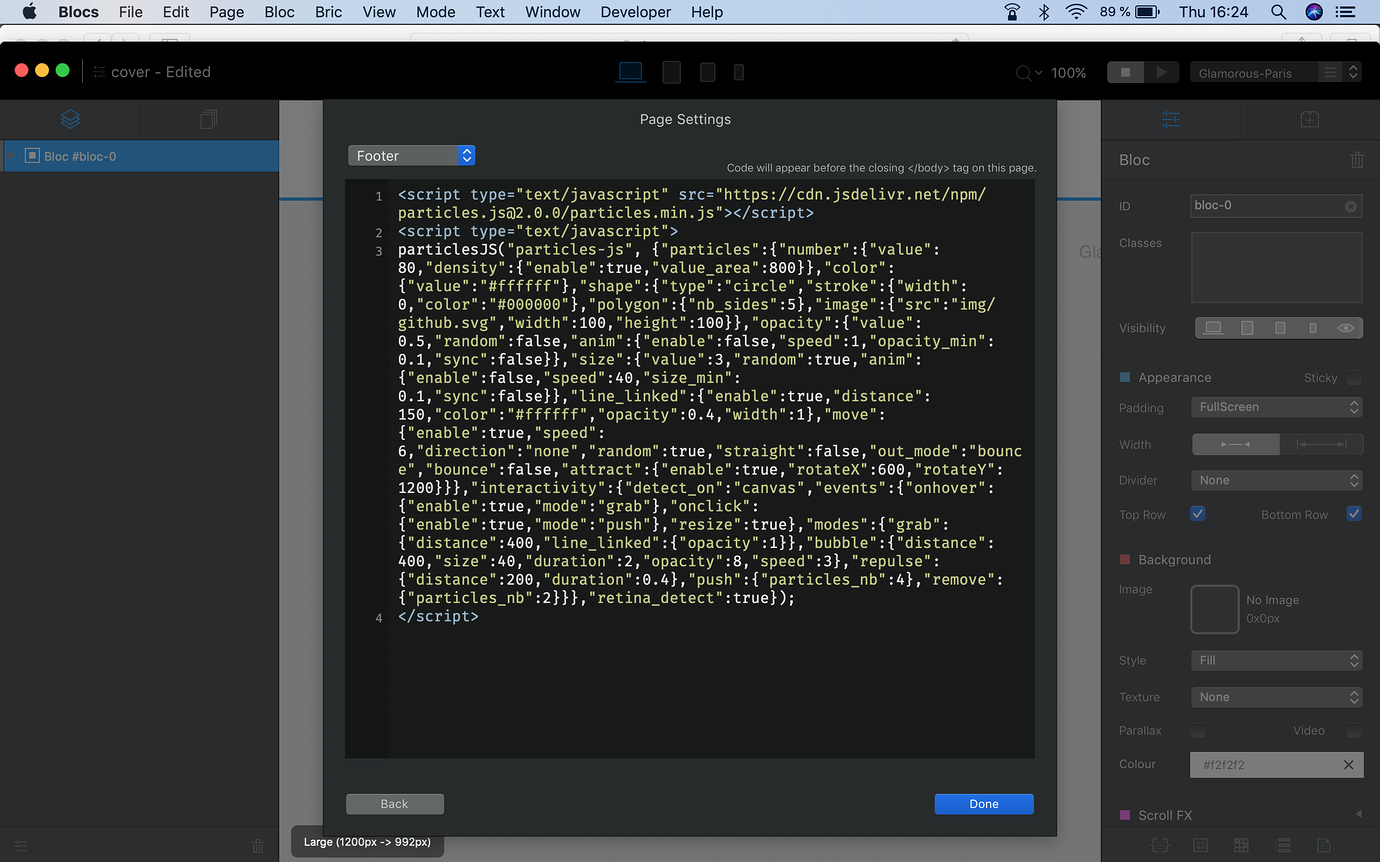
Task: Uncheck the Bottom Row checkbox
Action: [x=1353, y=513]
